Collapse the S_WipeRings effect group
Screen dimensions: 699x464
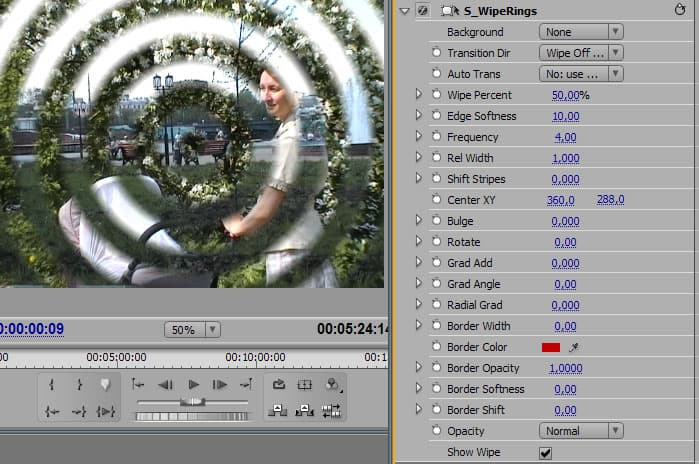tap(404, 11)
